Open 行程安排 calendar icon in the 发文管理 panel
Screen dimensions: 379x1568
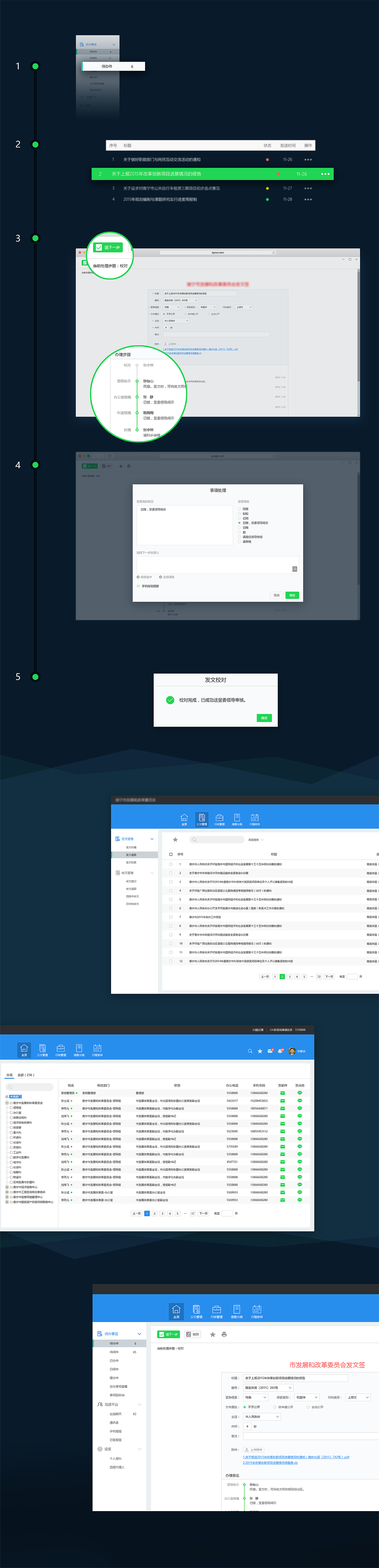pos(255,819)
